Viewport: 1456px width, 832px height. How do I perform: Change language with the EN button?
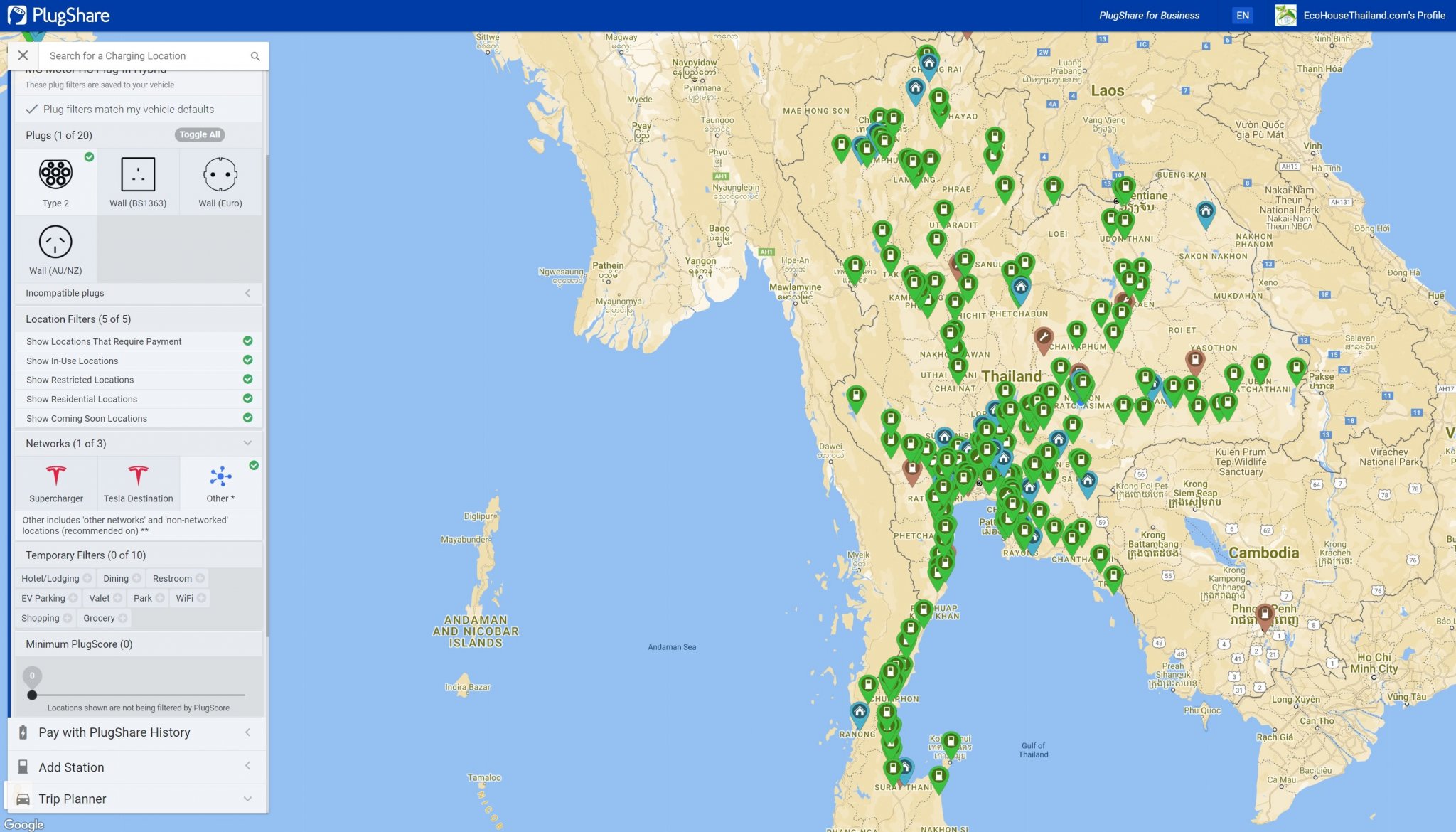point(1242,15)
